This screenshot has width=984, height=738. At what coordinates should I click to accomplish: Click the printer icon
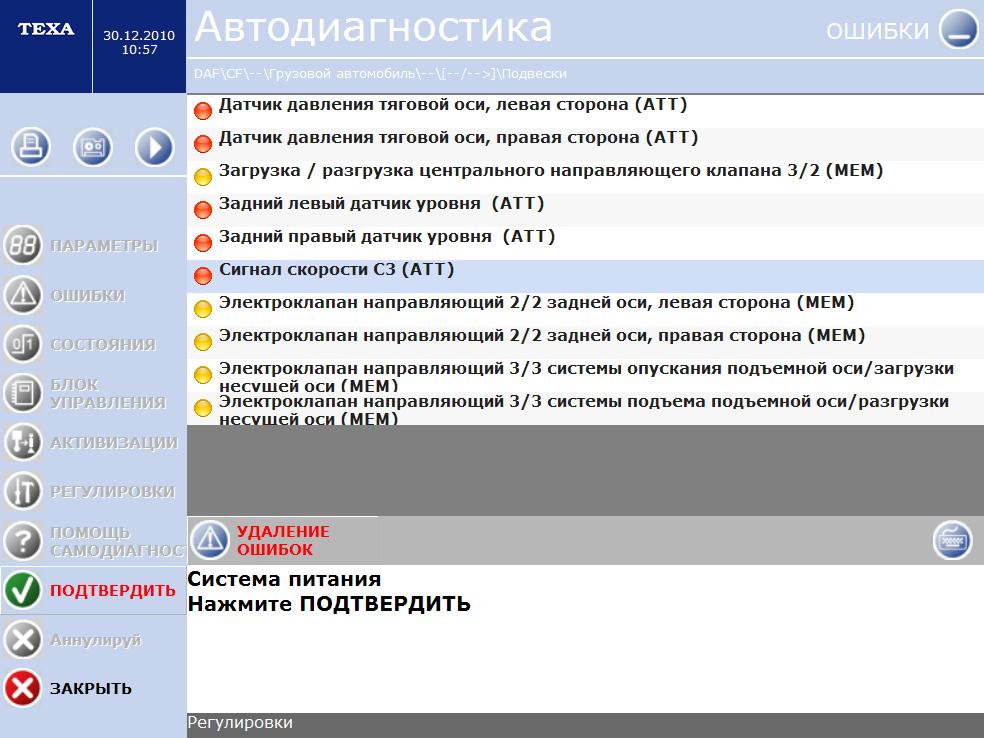[x=30, y=147]
